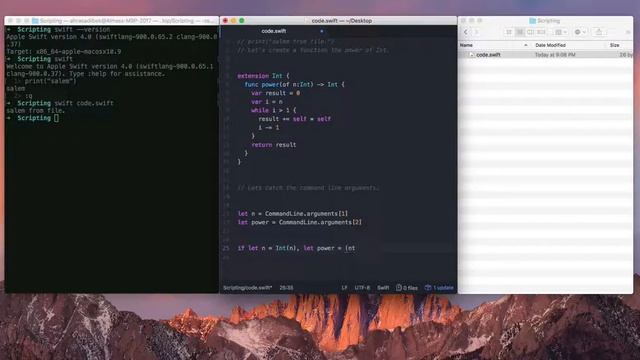Click the Scripting folder icon in Finder title

coord(532,20)
